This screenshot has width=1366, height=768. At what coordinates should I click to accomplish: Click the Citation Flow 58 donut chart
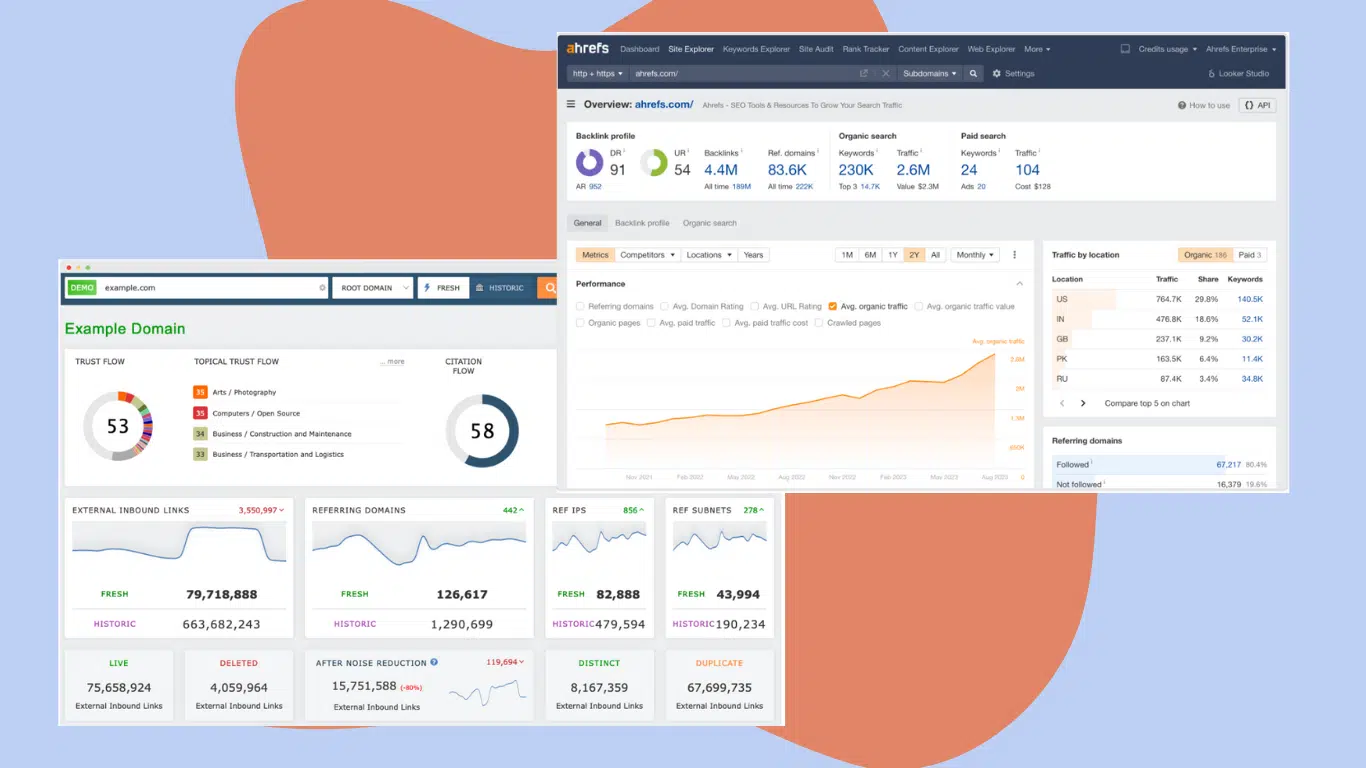point(482,431)
